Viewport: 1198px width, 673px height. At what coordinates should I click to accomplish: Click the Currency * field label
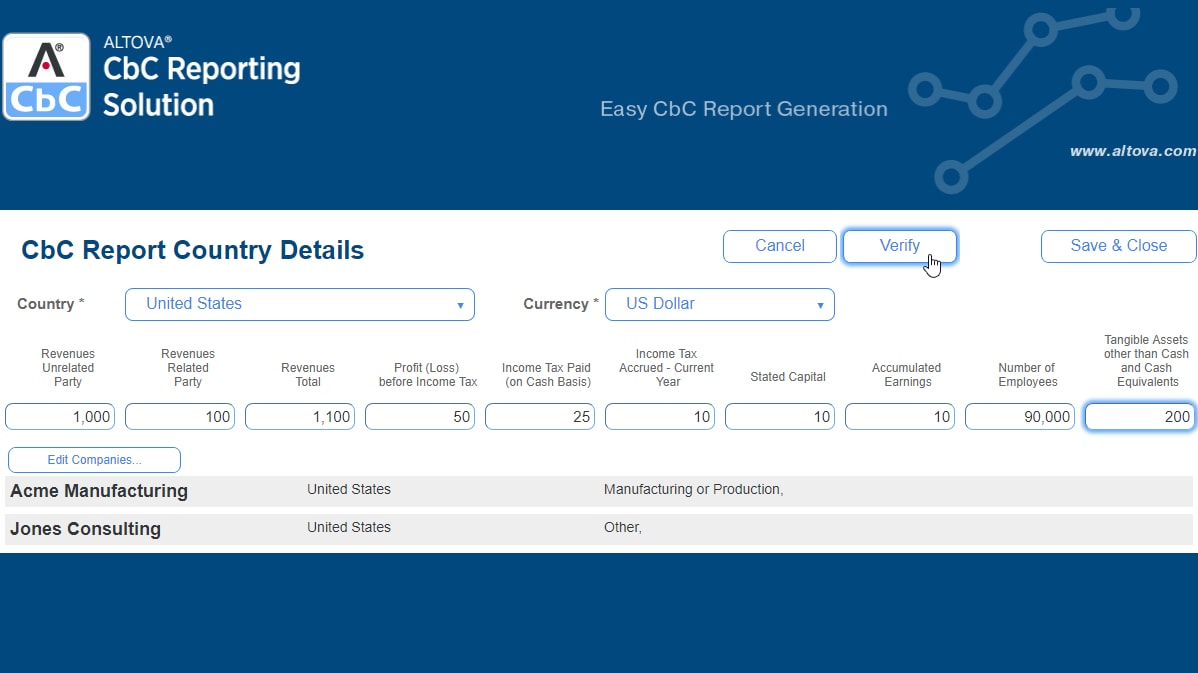pyautogui.click(x=561, y=304)
